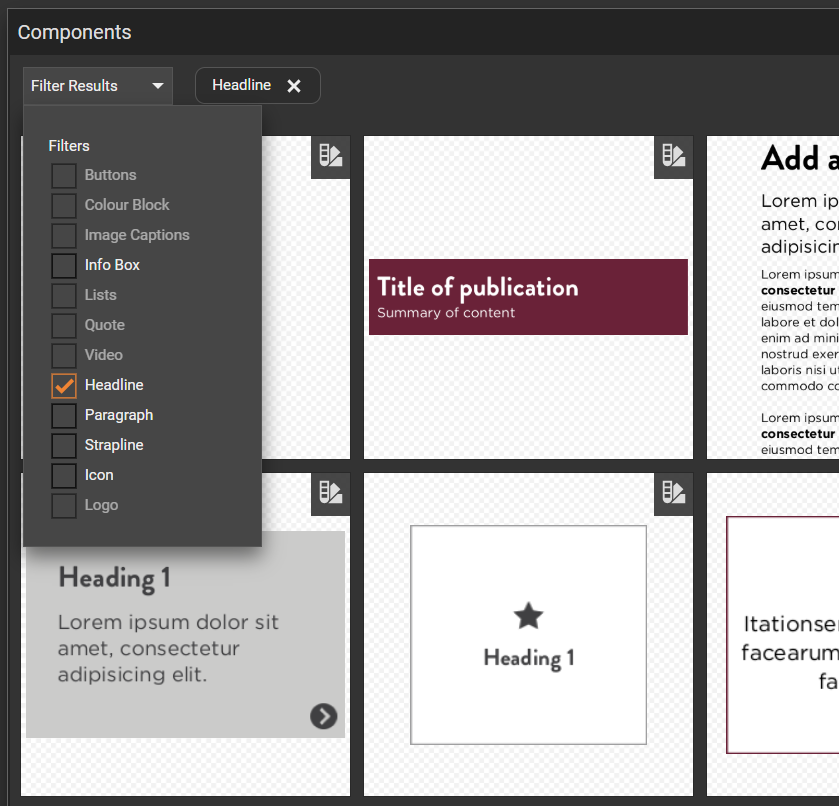Enable the Paragraph filter checkbox

point(63,415)
